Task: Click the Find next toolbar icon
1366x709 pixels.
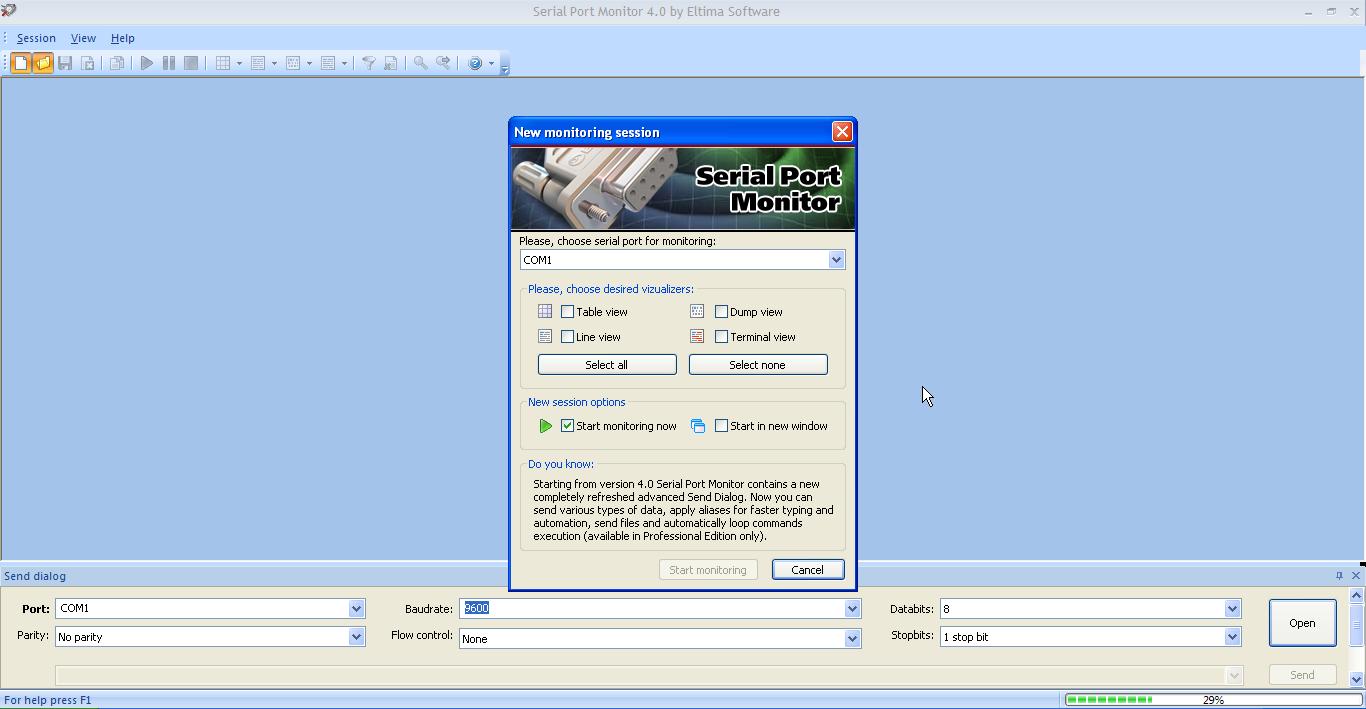Action: pyautogui.click(x=443, y=63)
